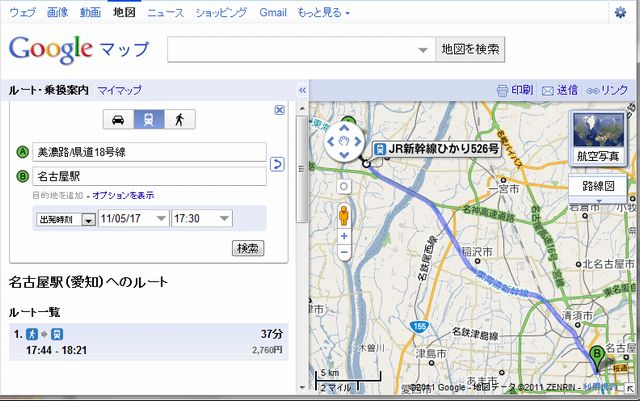This screenshot has height=401, width=640.
Task: Click panel scrollbar up arrow
Action: (302, 109)
